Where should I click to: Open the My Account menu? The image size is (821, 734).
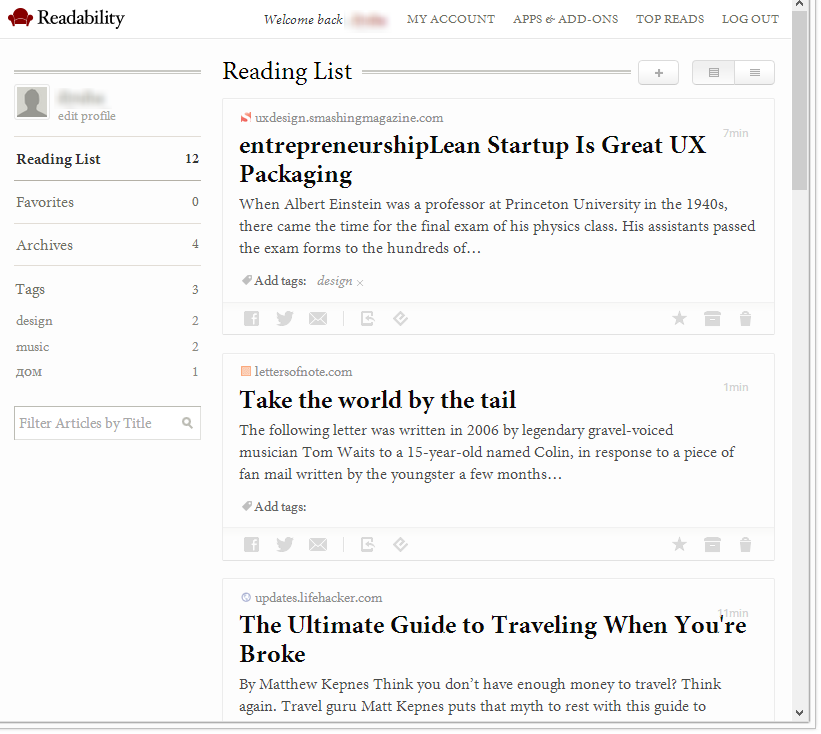(x=451, y=19)
